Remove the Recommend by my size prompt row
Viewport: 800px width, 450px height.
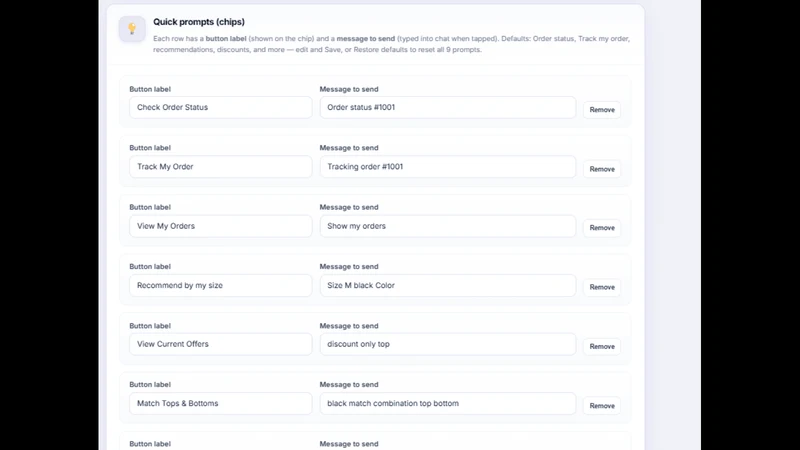[x=602, y=287]
